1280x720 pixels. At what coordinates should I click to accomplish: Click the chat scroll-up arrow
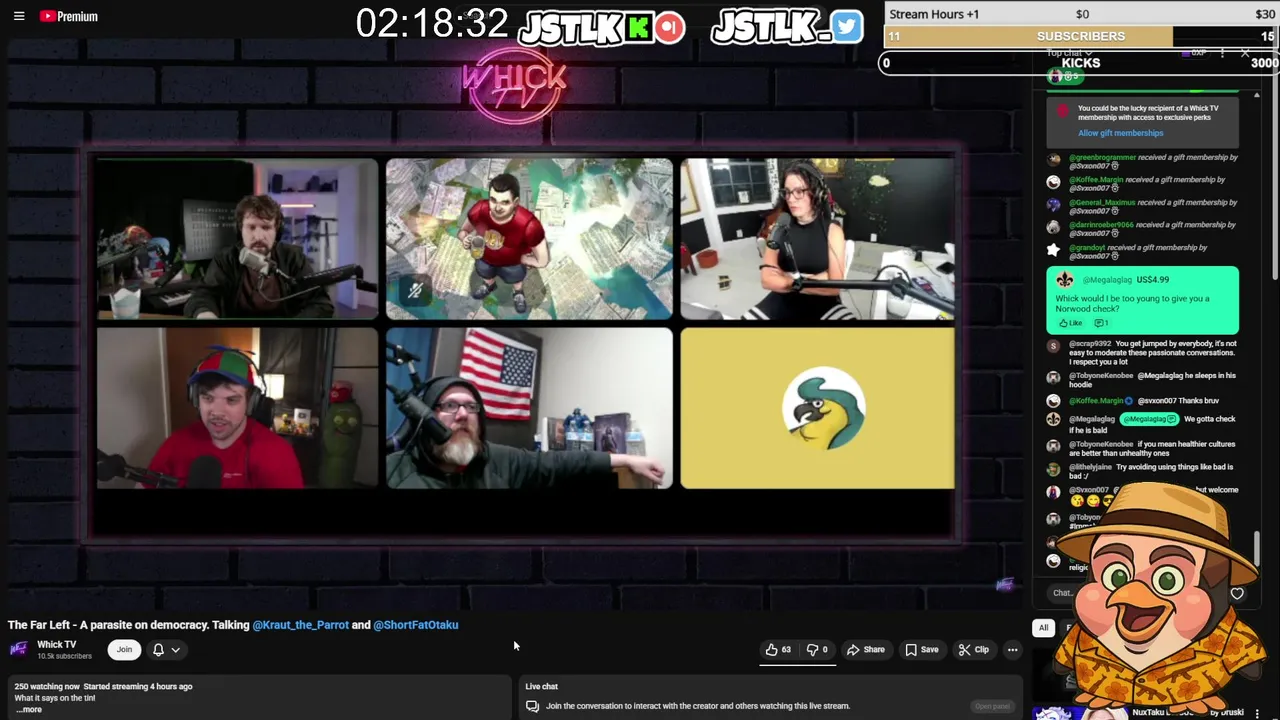pos(1257,94)
